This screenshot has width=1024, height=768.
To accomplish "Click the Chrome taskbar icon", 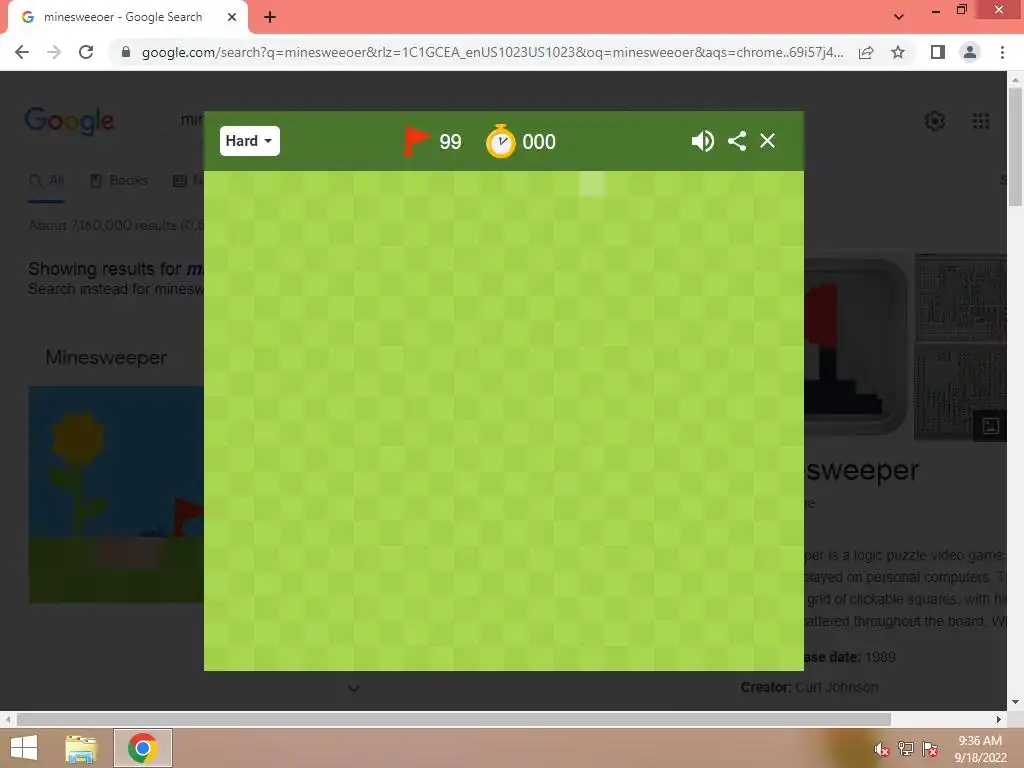I will 142,748.
